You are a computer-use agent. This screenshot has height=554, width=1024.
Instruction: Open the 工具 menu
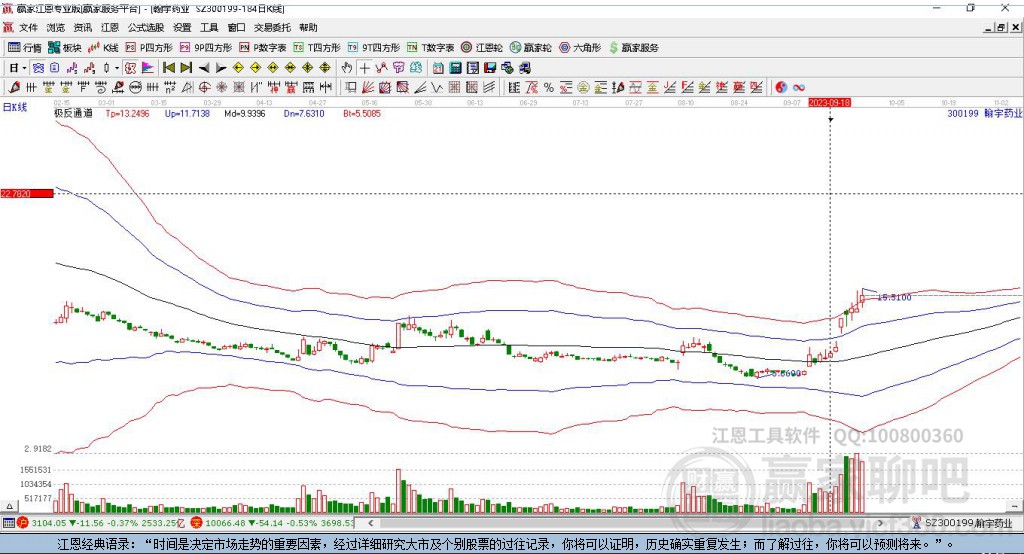pos(209,27)
